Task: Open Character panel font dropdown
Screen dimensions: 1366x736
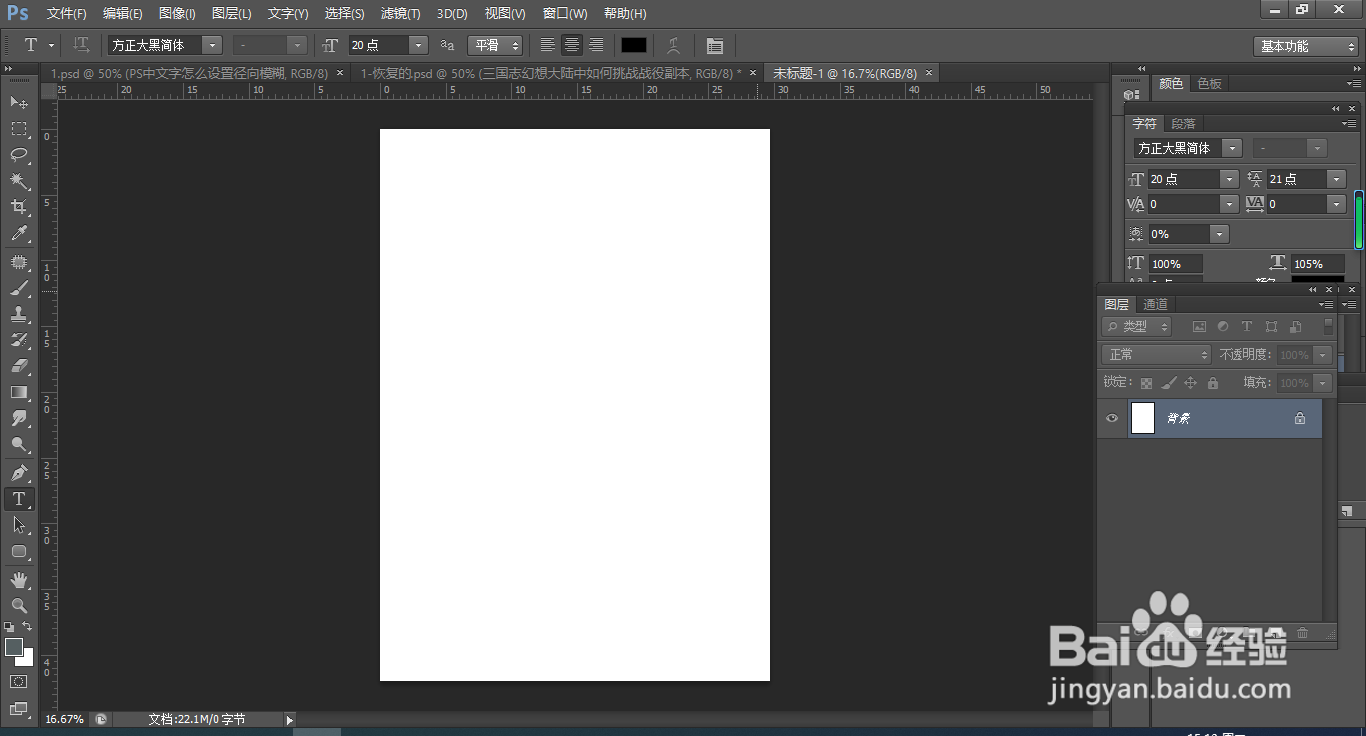Action: [x=1232, y=148]
